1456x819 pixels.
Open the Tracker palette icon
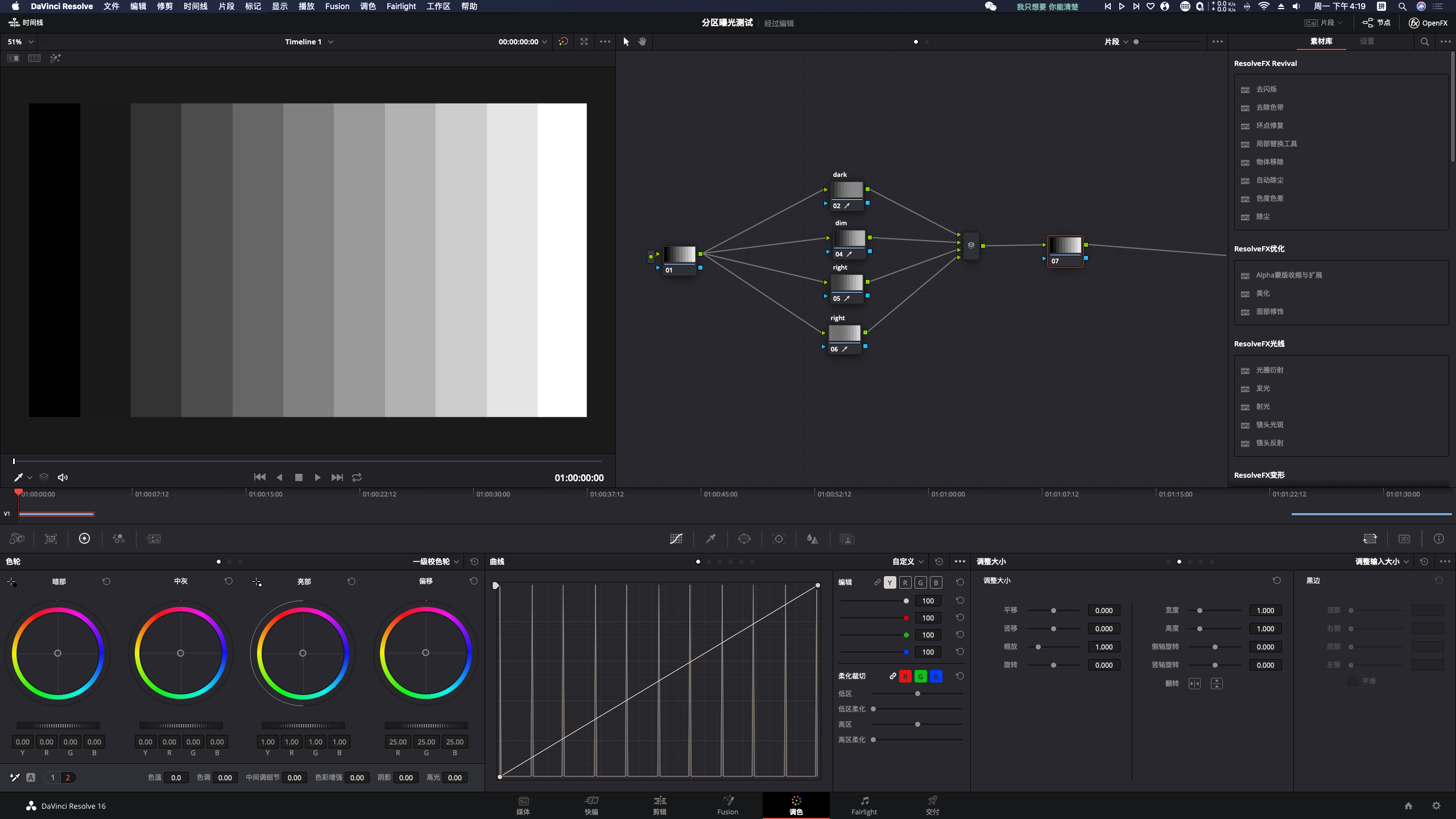point(779,539)
